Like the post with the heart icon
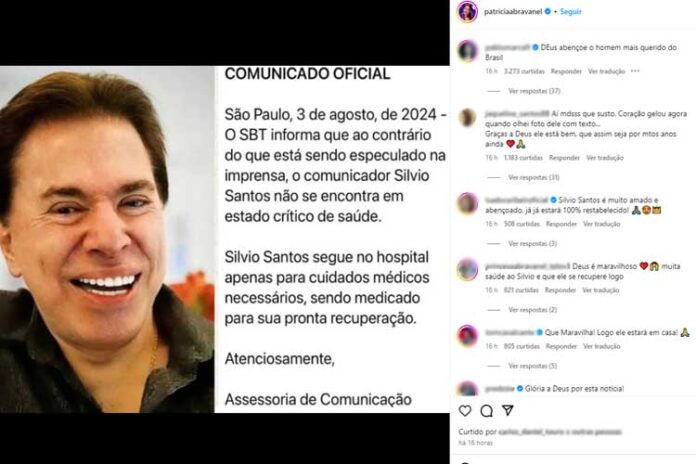 465,411
